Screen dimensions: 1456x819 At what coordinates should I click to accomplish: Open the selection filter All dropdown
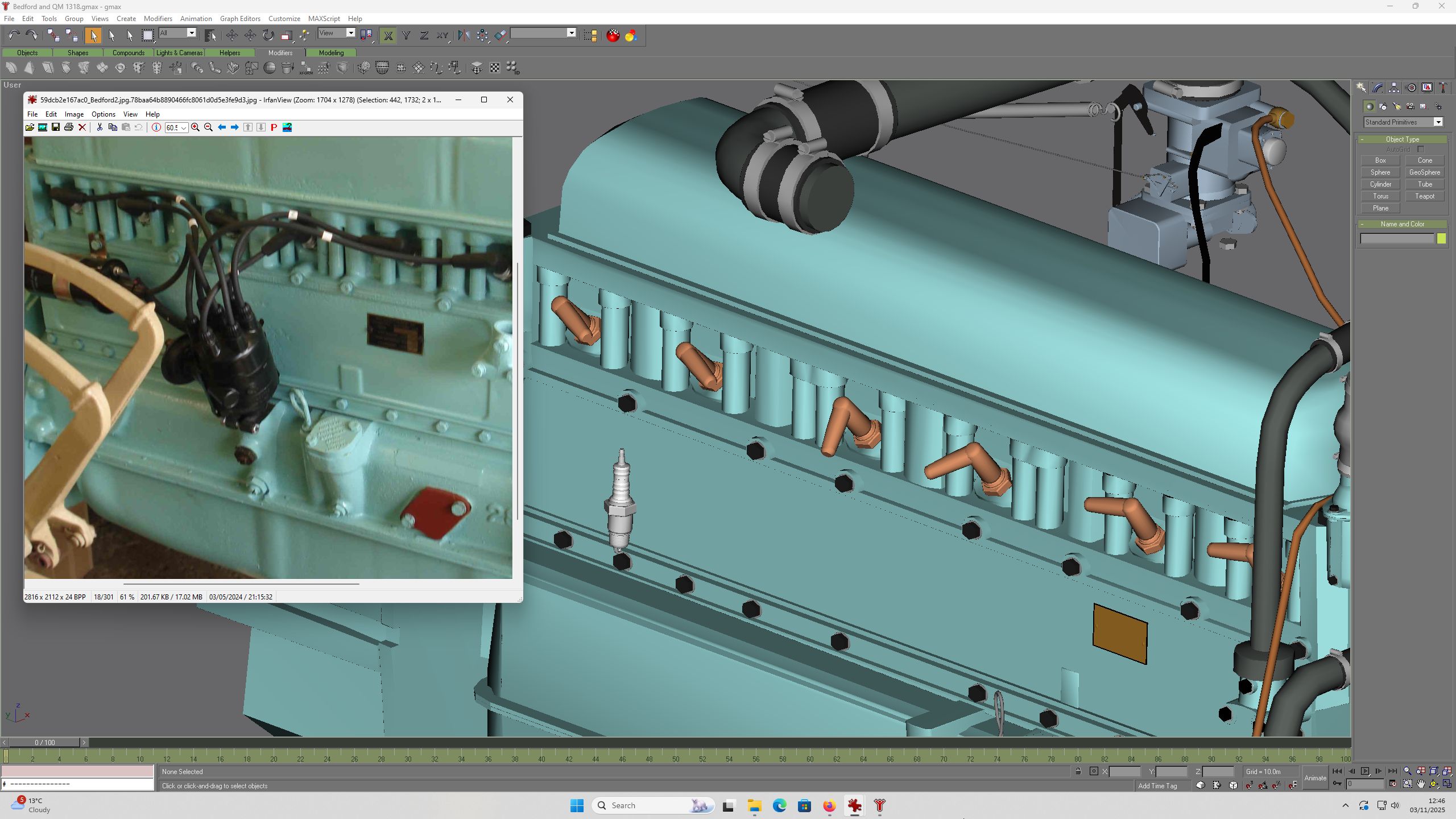(177, 33)
